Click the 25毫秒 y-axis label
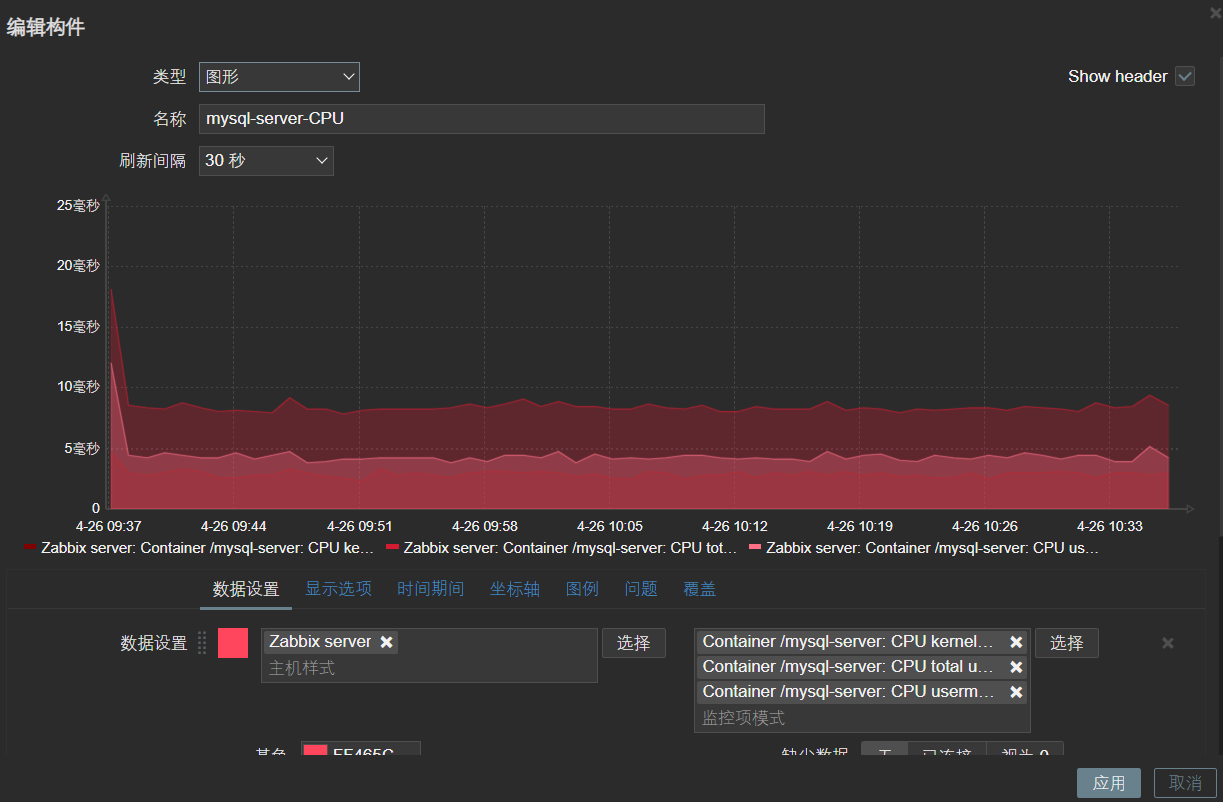Screen dimensions: 1223x802 click(x=79, y=205)
